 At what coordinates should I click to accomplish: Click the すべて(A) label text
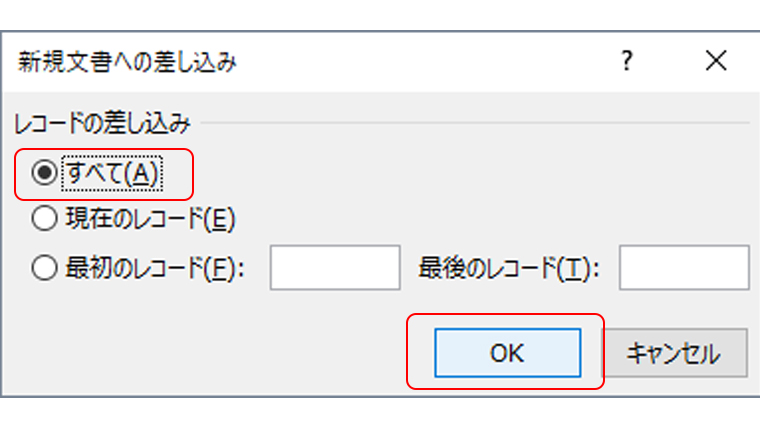[110, 173]
